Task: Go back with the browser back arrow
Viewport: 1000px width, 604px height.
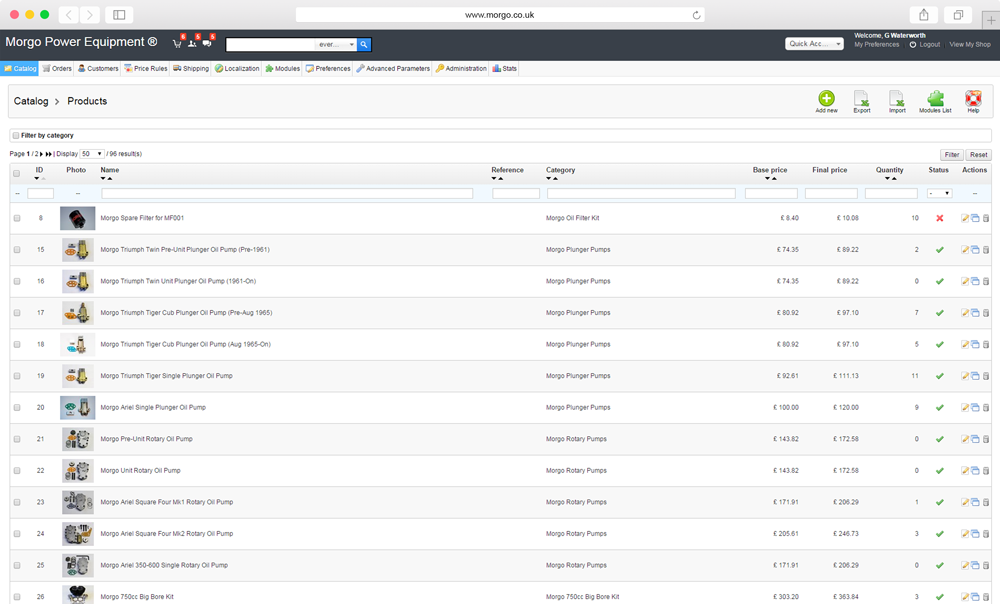Action: click(69, 15)
